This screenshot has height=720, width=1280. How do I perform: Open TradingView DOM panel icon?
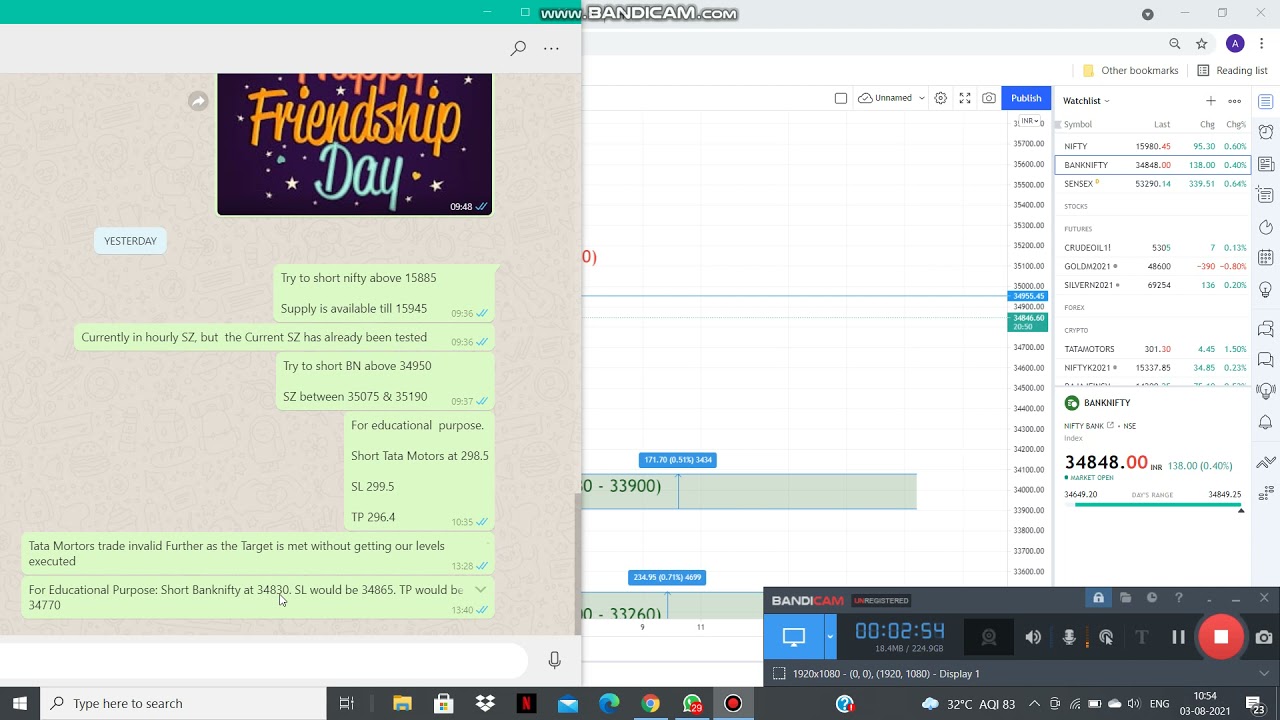coord(1266,493)
